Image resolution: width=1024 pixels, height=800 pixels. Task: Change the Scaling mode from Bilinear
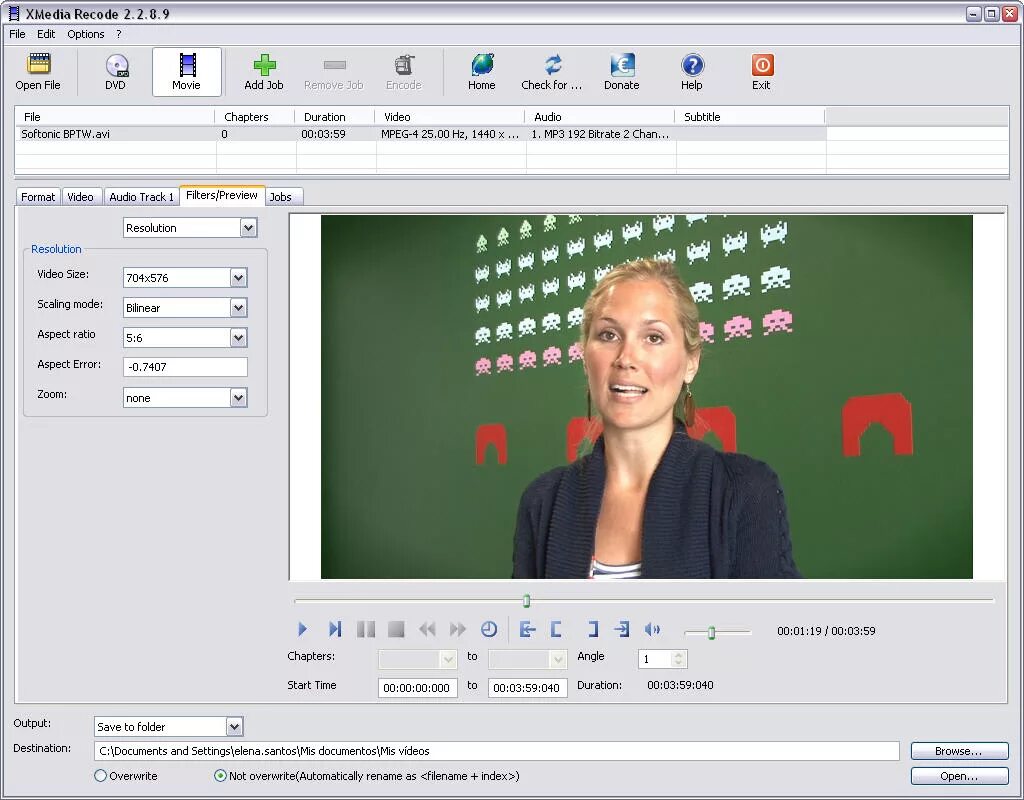pyautogui.click(x=239, y=307)
